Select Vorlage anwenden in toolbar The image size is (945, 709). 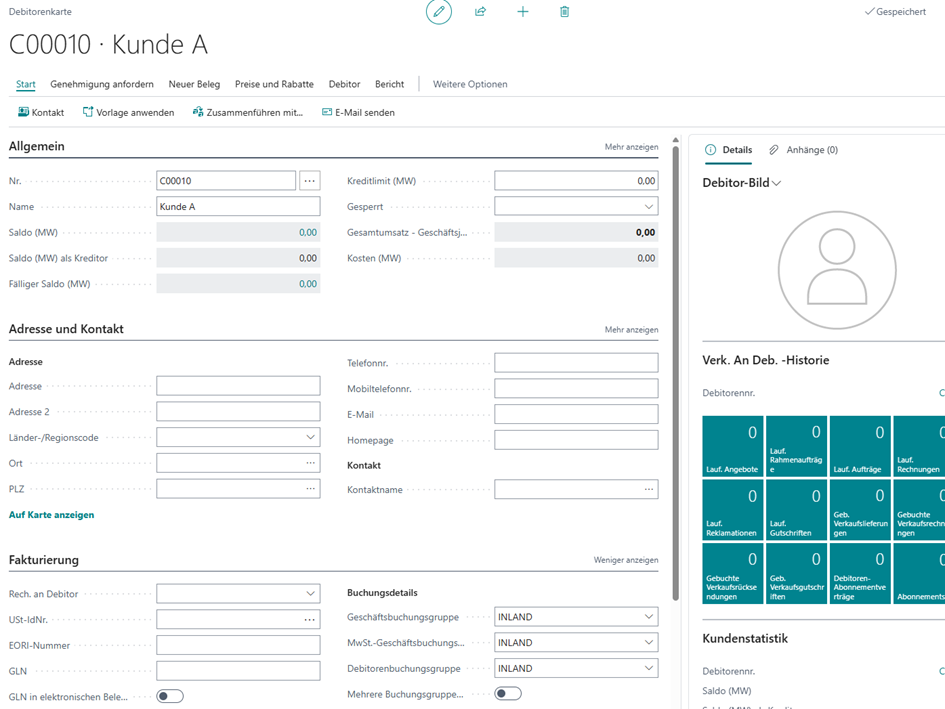tap(128, 113)
